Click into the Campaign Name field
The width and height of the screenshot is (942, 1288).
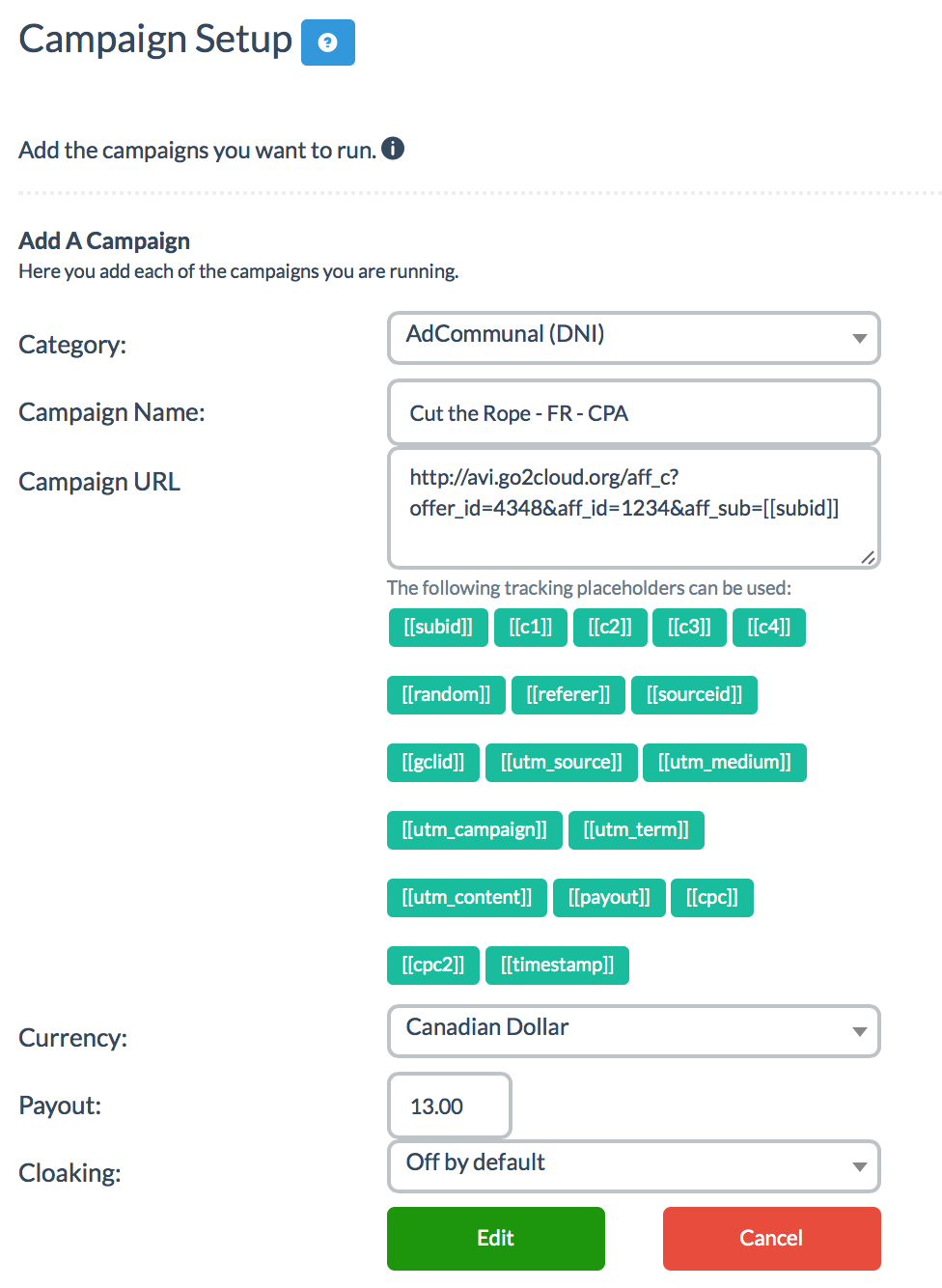click(x=634, y=412)
